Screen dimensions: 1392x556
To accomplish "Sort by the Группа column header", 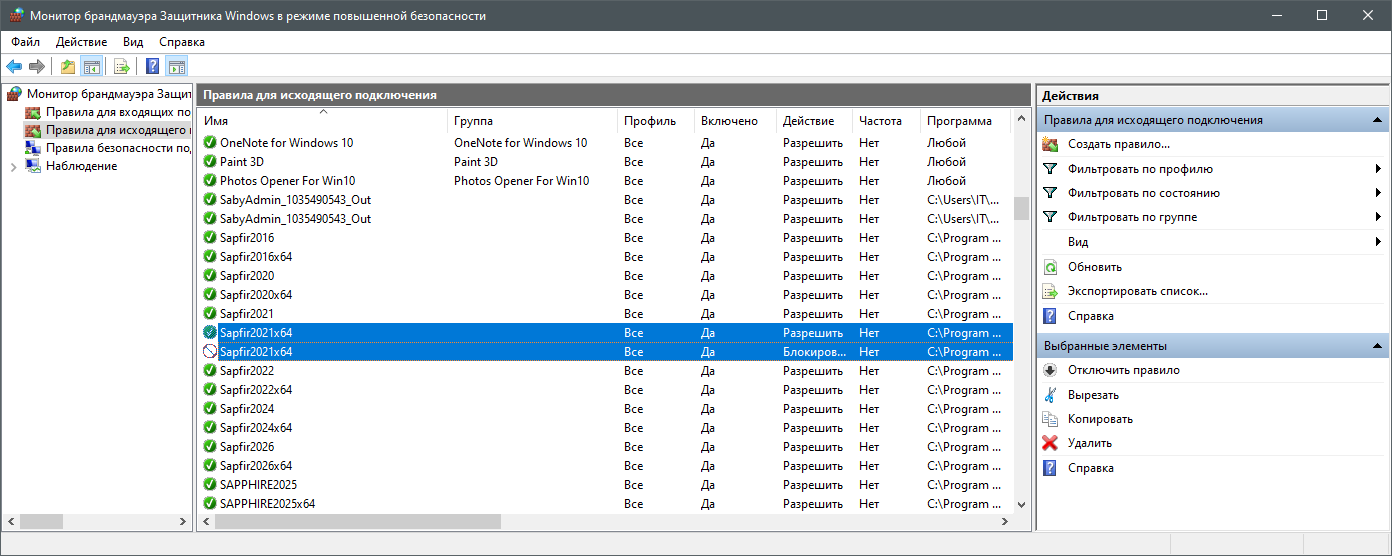I will pyautogui.click(x=532, y=121).
